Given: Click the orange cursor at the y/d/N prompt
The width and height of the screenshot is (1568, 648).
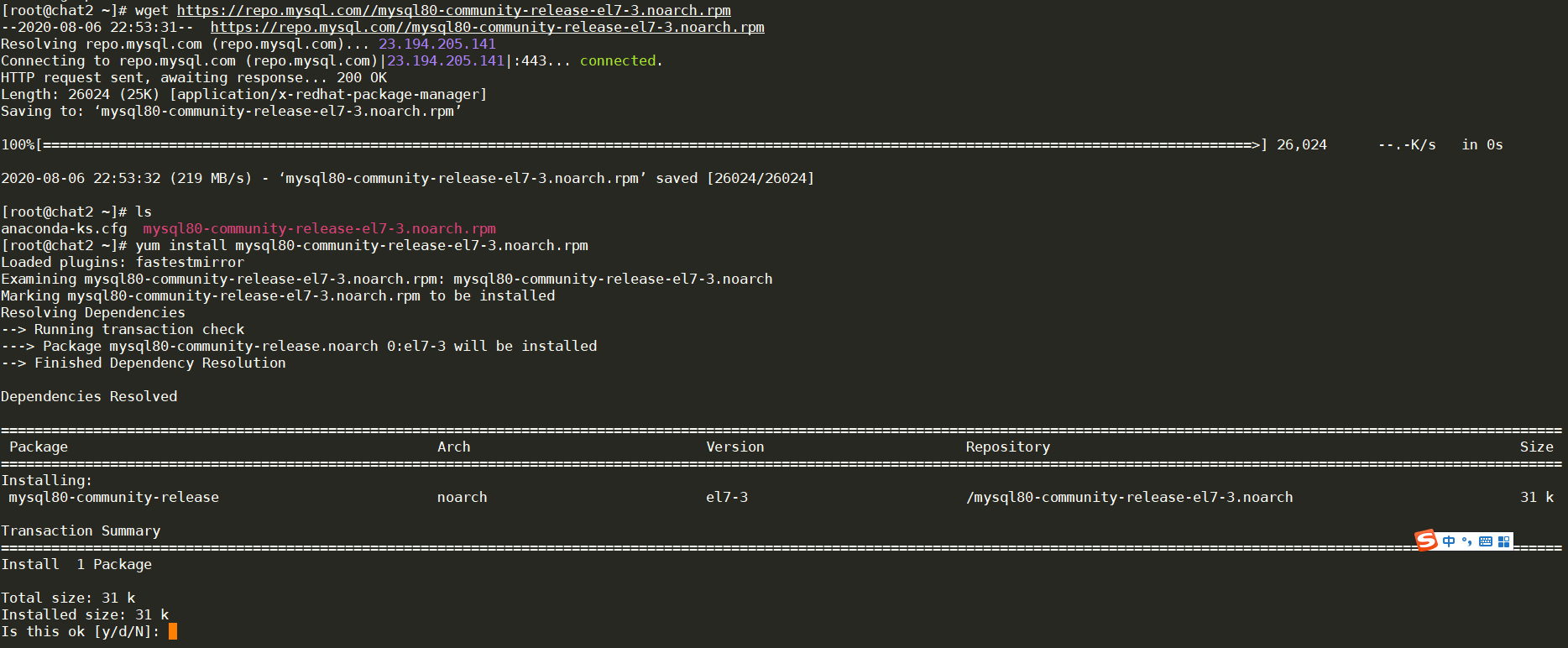Looking at the screenshot, I should pos(173,631).
